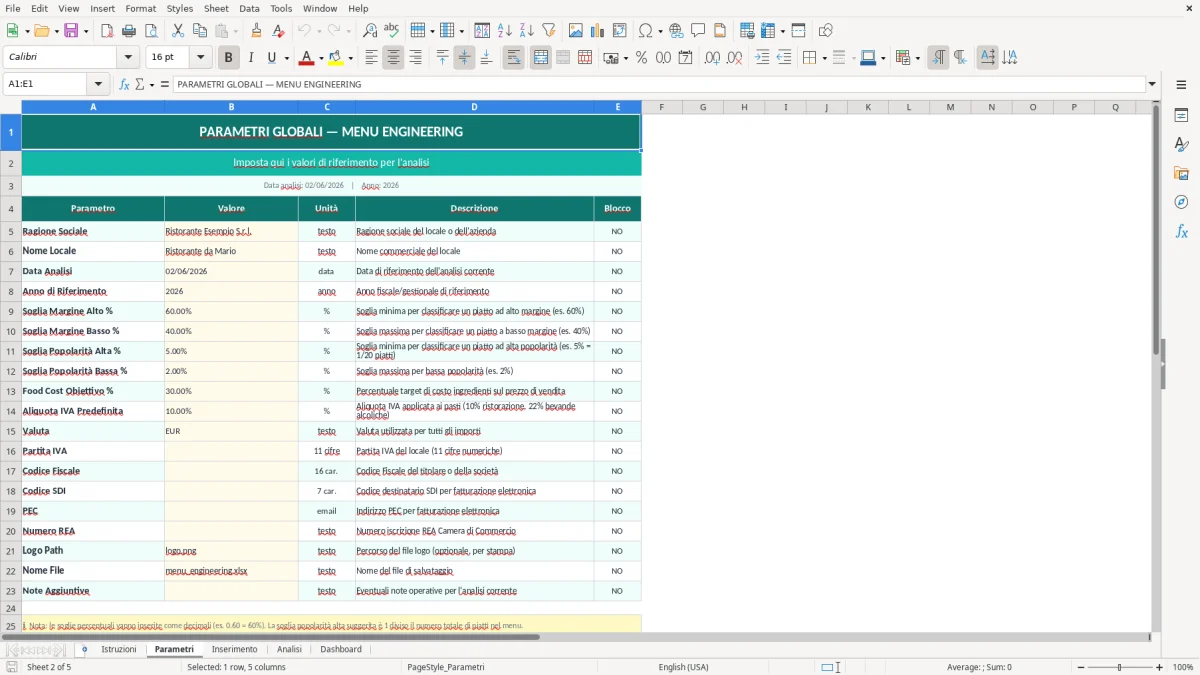This screenshot has width=1200, height=675.
Task: Sort ascending
Action: [505, 31]
